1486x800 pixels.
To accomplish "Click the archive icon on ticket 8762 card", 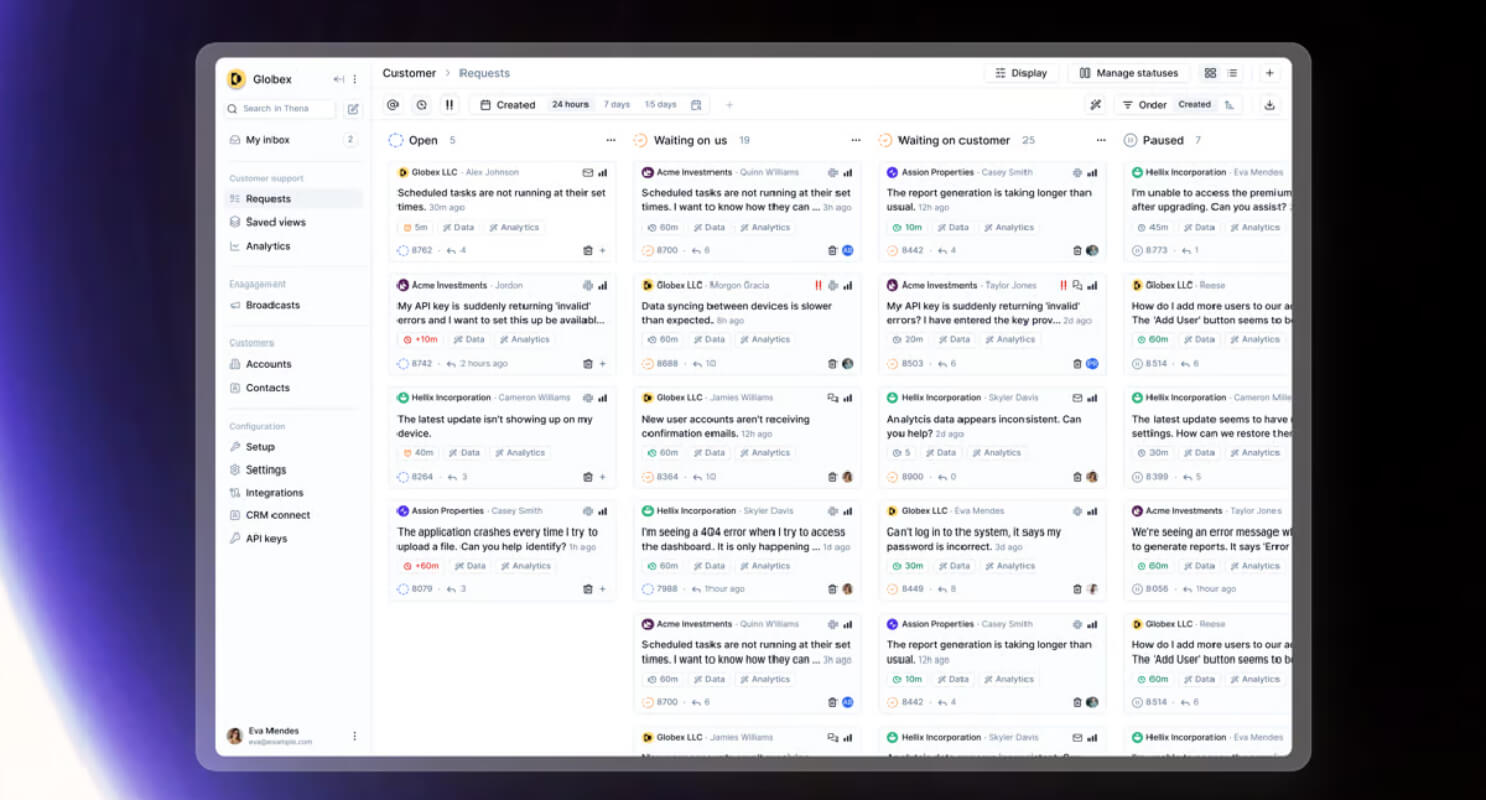I will (x=588, y=251).
